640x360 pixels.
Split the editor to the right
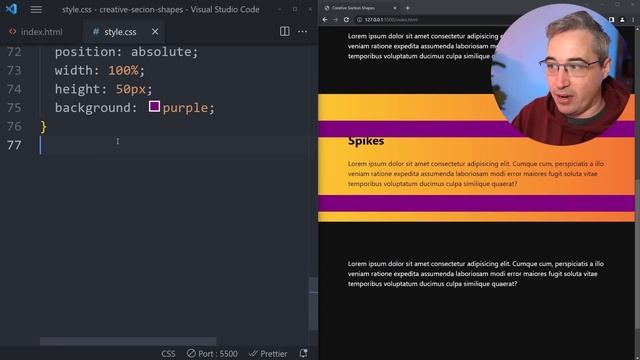tap(284, 31)
